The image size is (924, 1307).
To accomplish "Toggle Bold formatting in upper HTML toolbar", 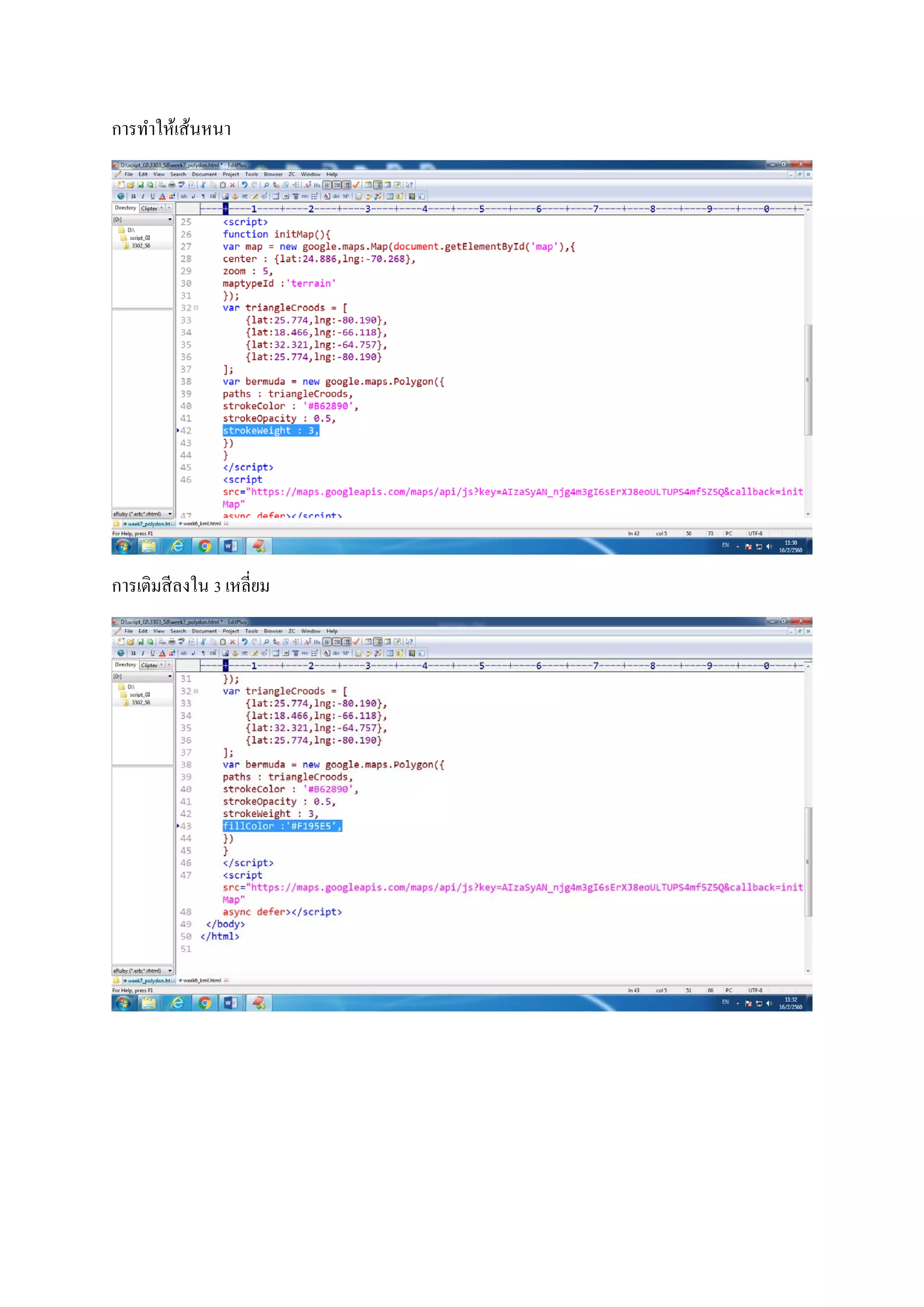I will click(133, 196).
